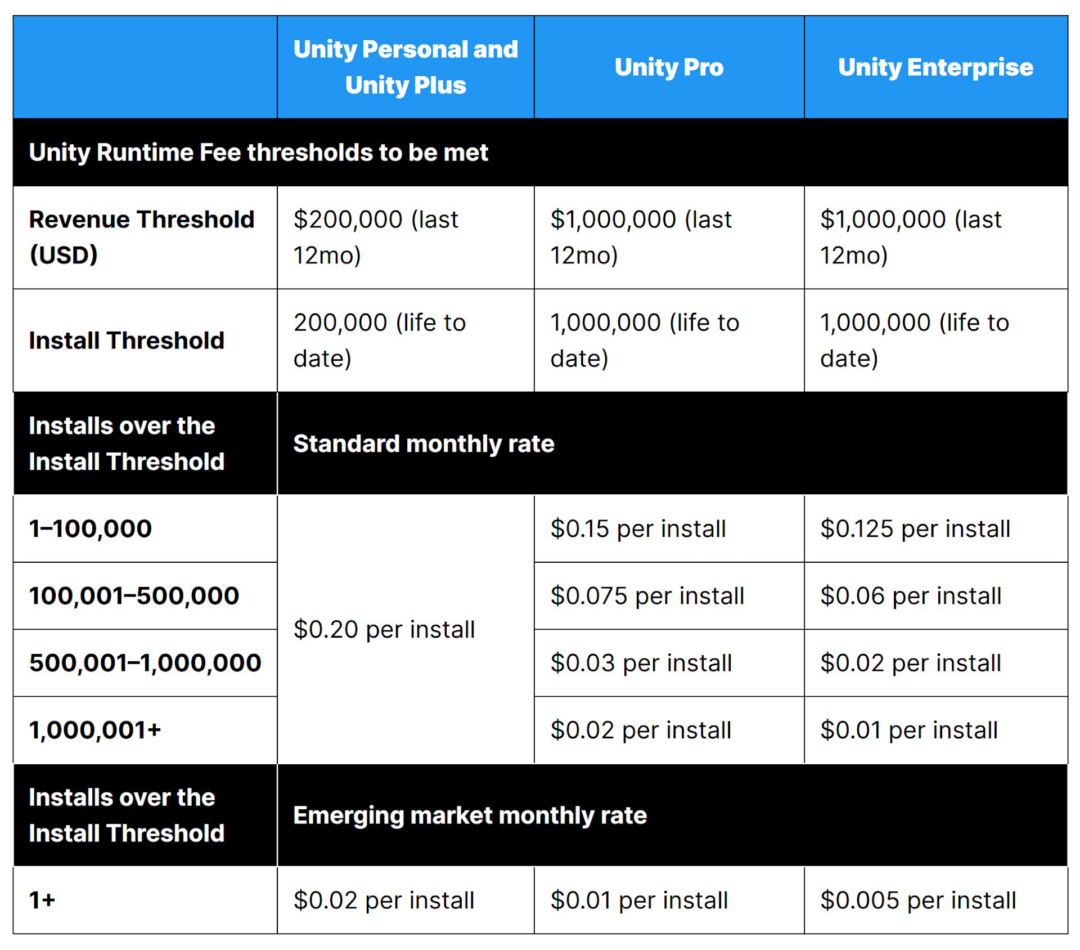
Task: Select the Install Threshold row label
Action: (126, 340)
